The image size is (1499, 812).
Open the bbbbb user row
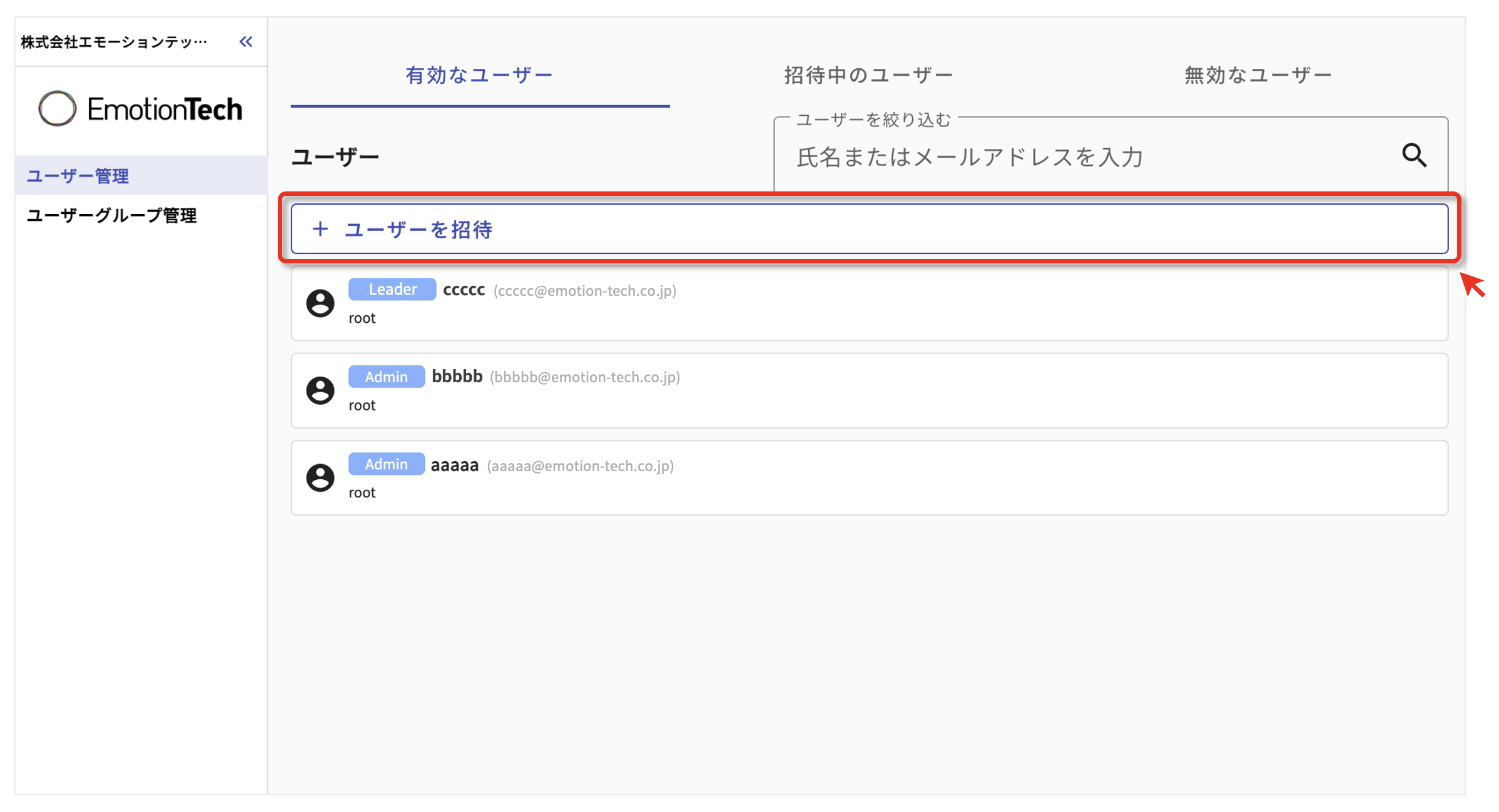[x=938, y=391]
